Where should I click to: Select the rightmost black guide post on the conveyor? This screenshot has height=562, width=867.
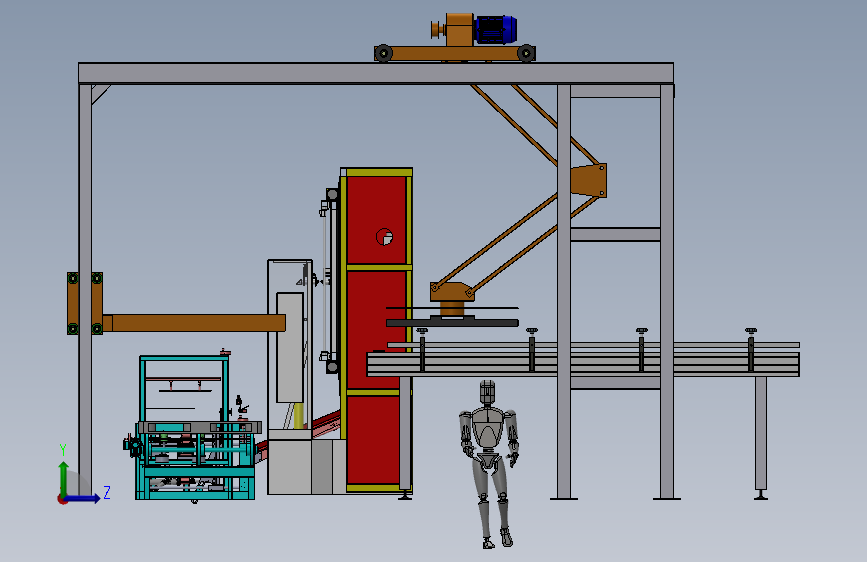tap(751, 350)
